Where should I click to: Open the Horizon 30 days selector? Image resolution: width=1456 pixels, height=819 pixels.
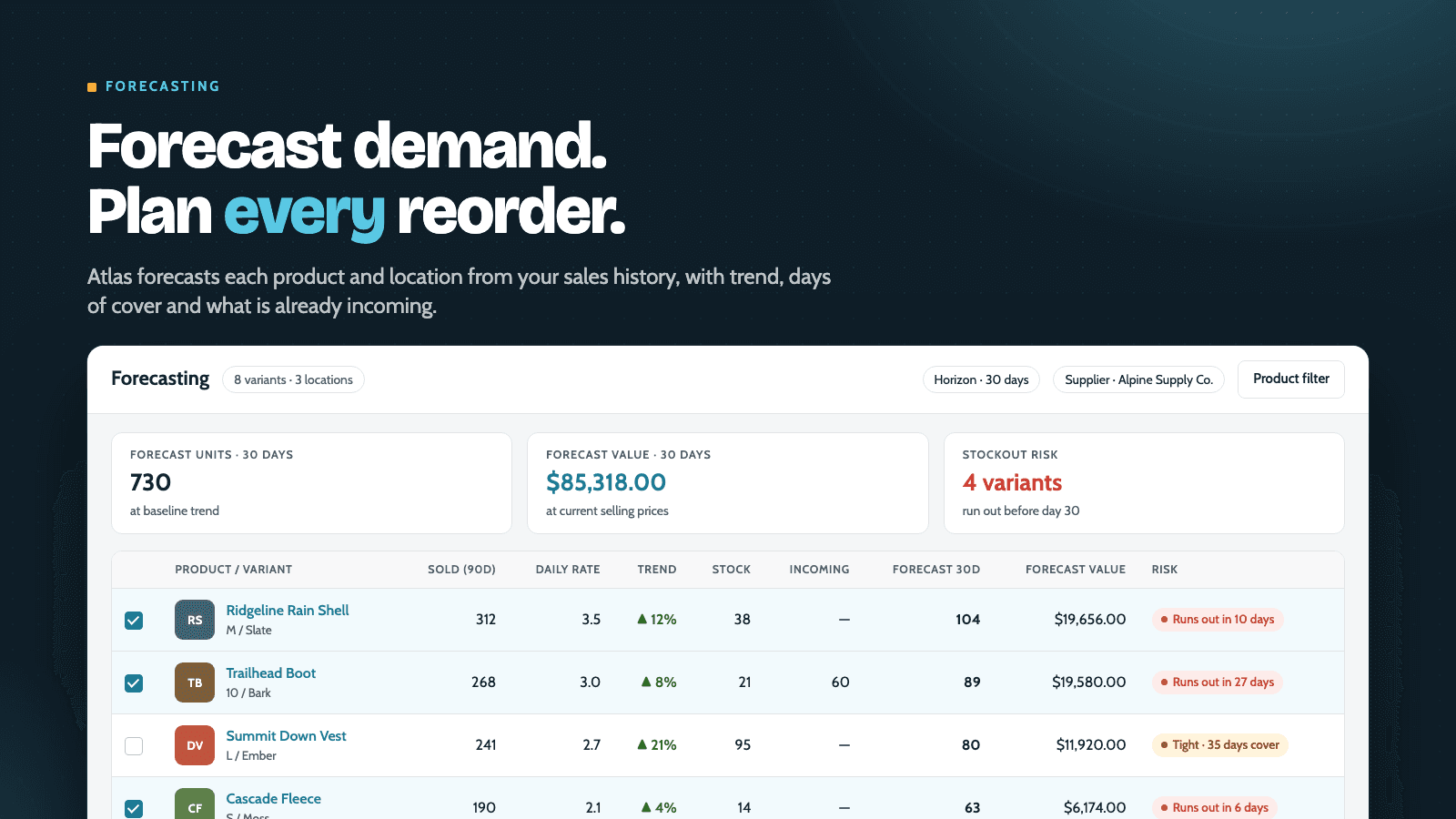981,379
